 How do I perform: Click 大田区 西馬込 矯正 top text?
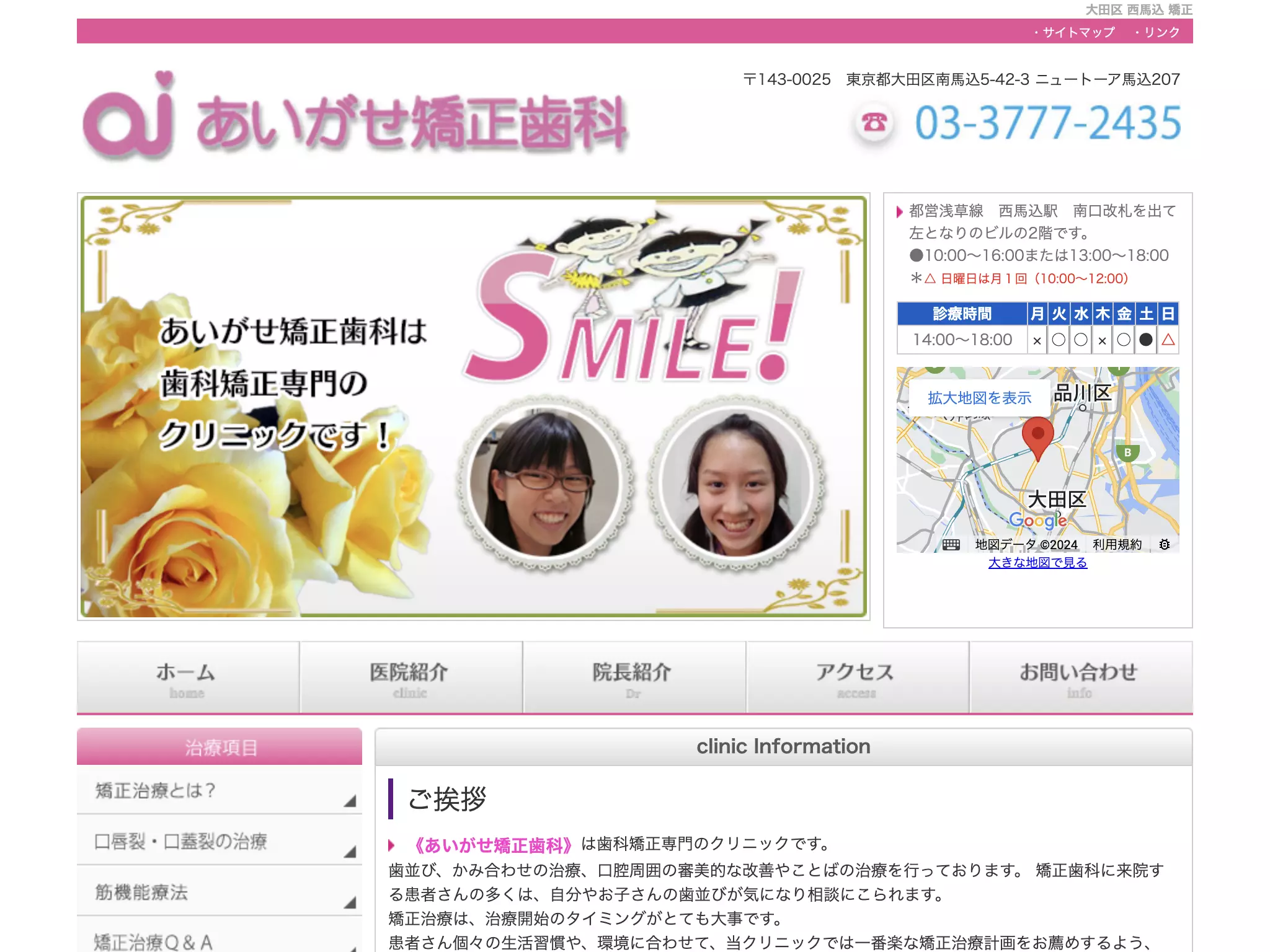1139,9
